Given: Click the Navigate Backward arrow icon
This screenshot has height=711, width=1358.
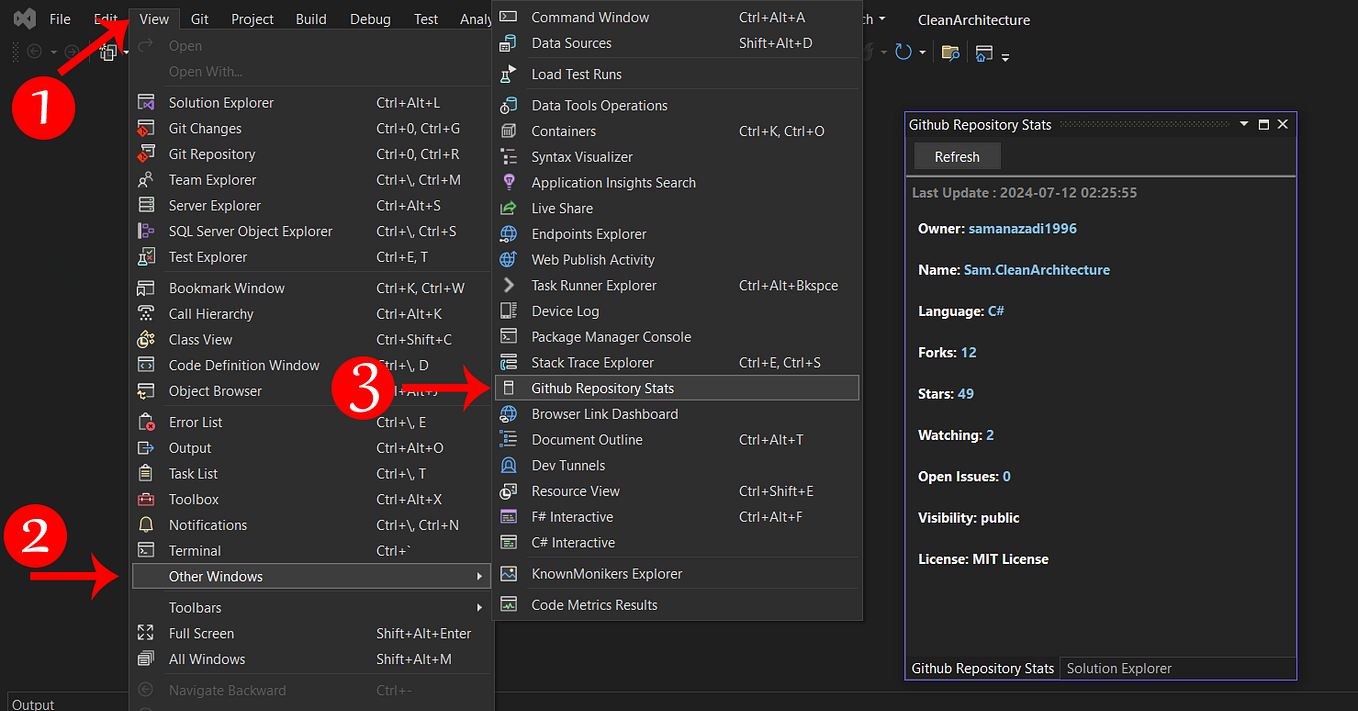Looking at the screenshot, I should (x=34, y=51).
